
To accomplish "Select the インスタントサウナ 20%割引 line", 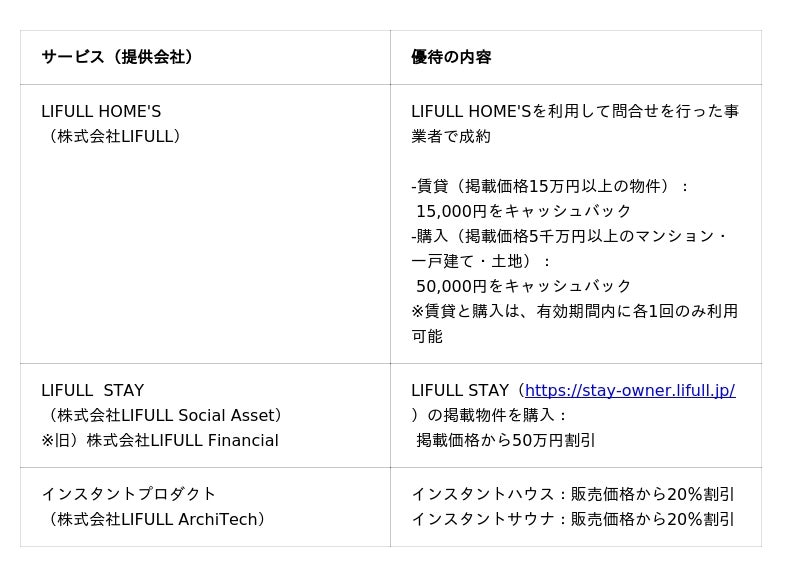I will click(572, 519).
